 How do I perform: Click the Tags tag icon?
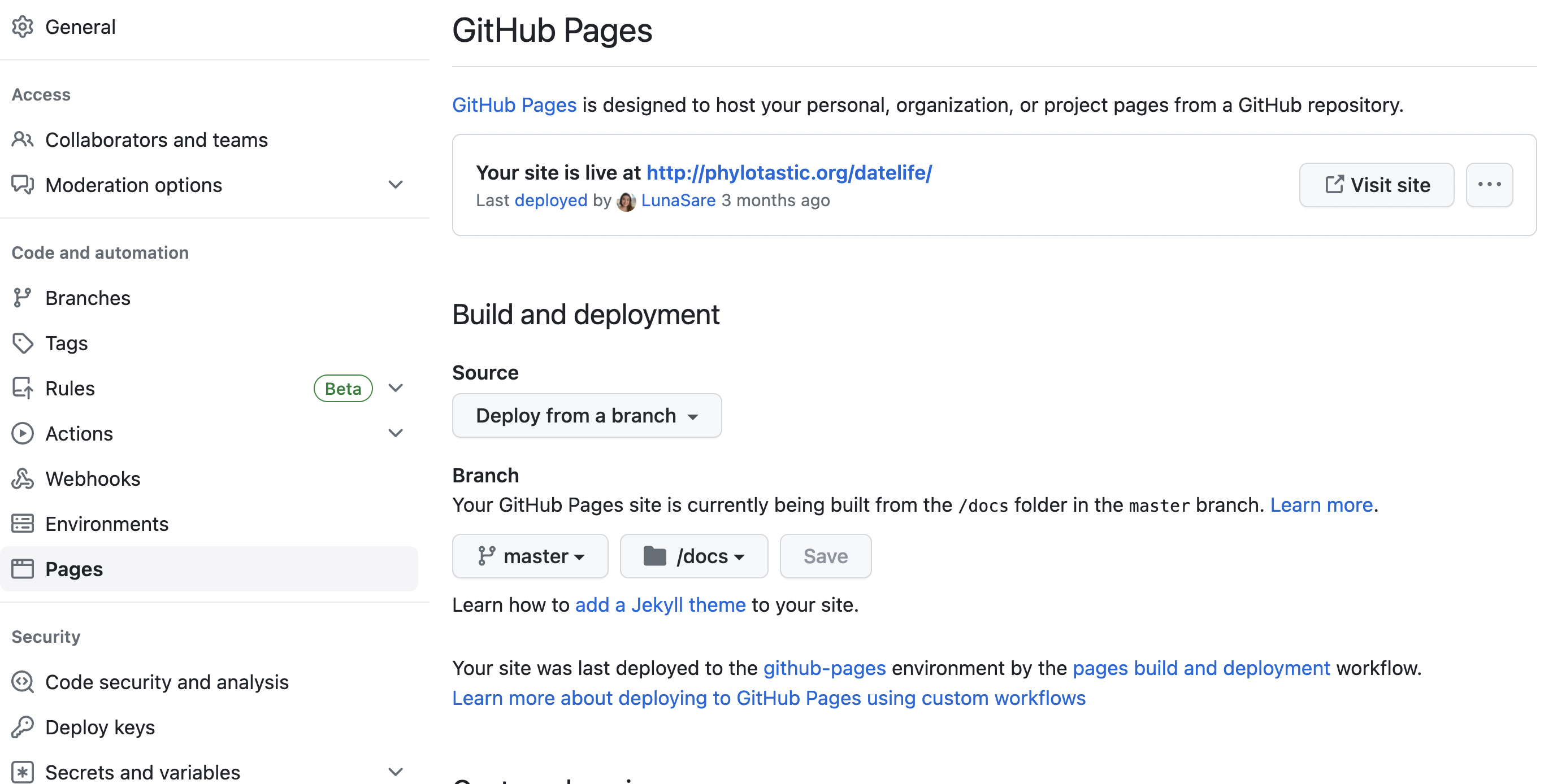pyautogui.click(x=22, y=343)
